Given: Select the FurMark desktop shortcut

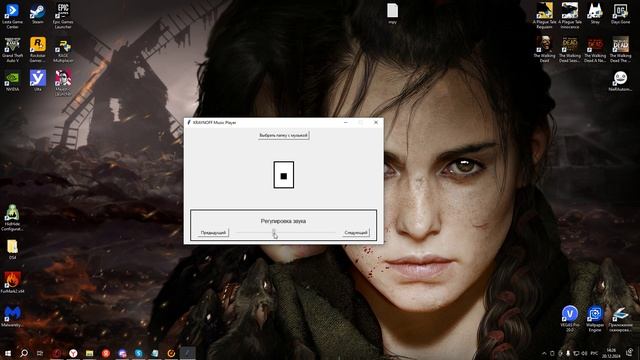Looking at the screenshot, I should (x=12, y=283).
